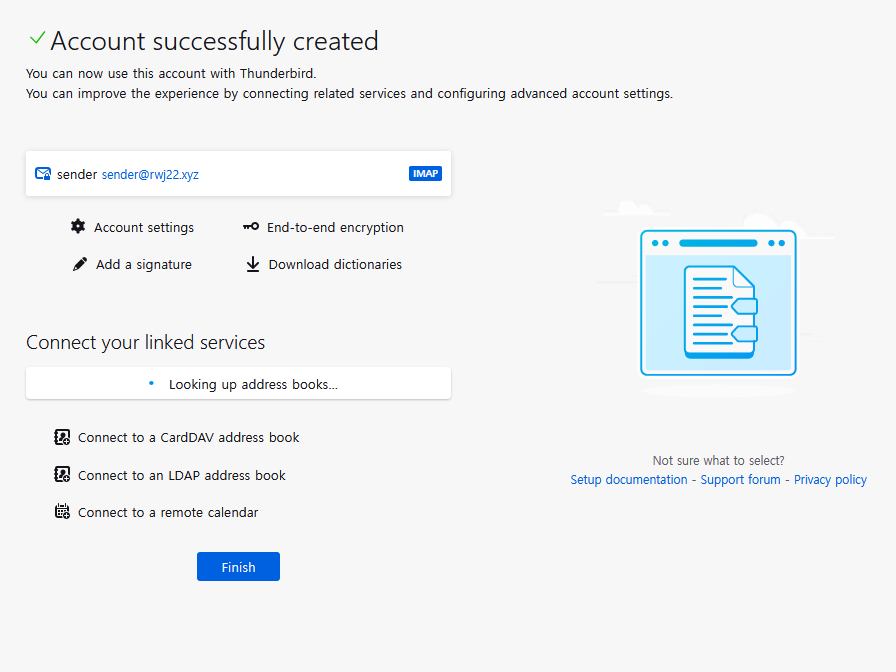This screenshot has height=672, width=896.
Task: Click the IMAP badge on account card
Action: click(425, 174)
